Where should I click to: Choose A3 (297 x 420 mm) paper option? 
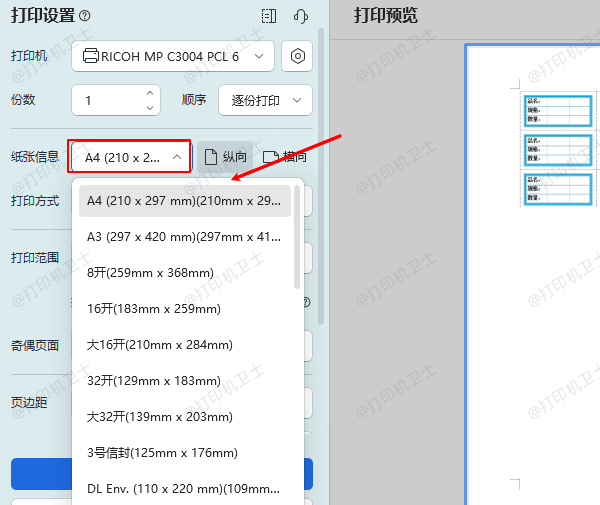point(185,237)
